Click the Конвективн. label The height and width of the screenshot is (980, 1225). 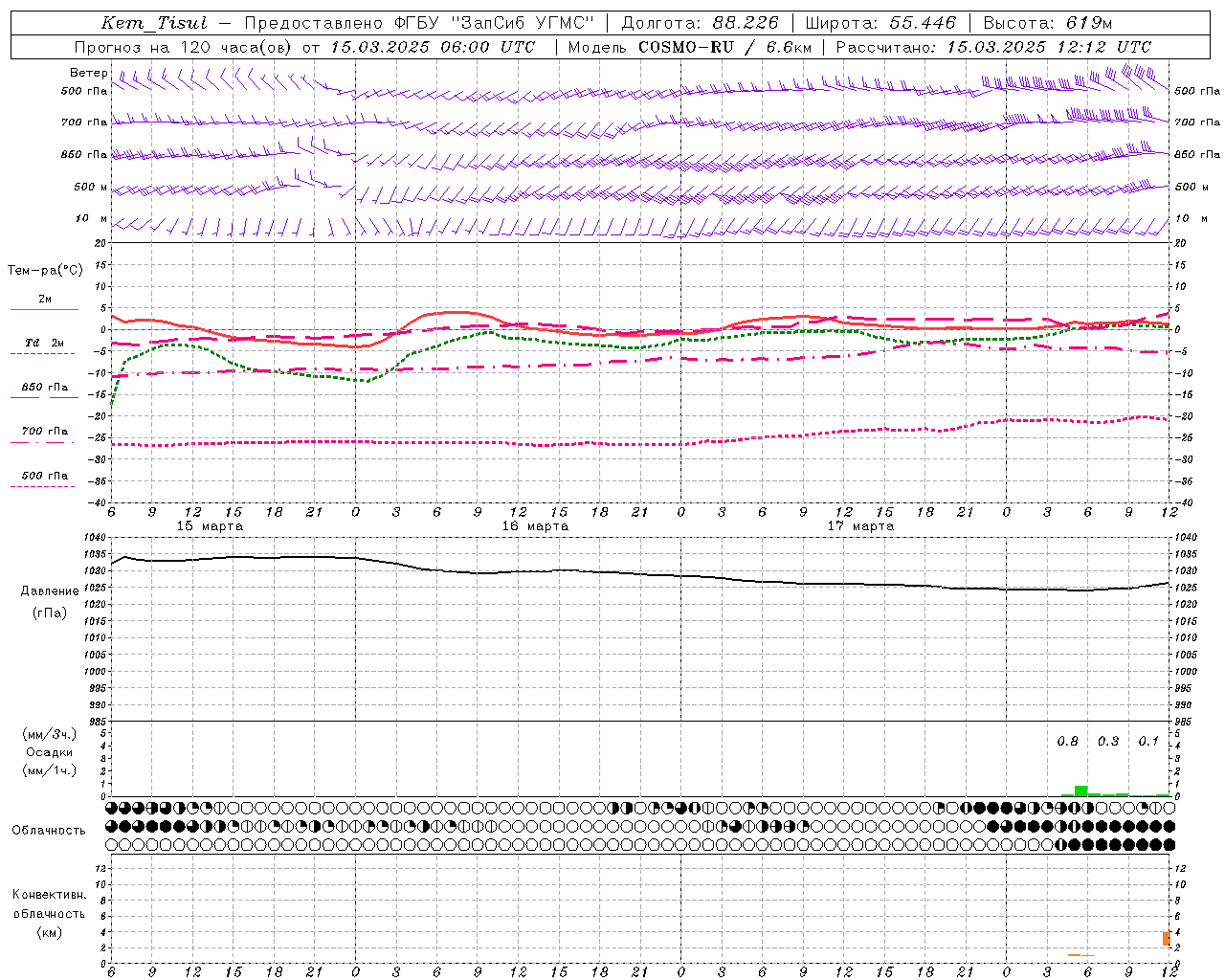pyautogui.click(x=49, y=895)
